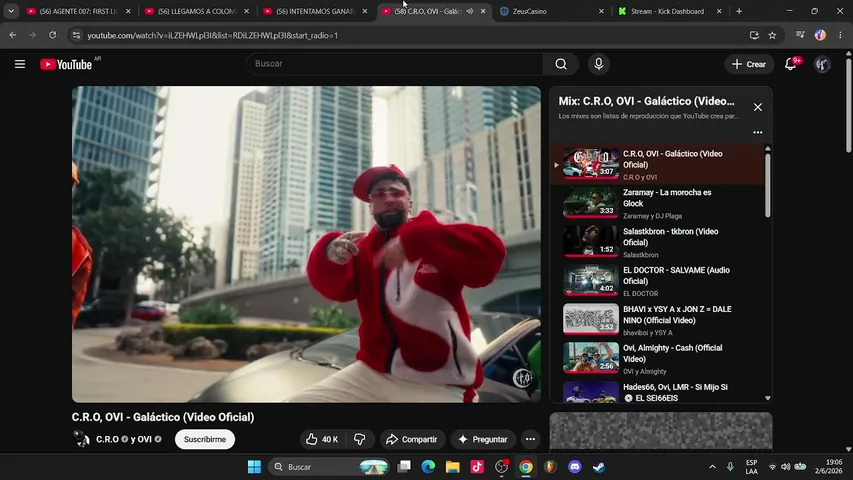Expand the tab search dropdown
This screenshot has height=480, width=853.
point(11,11)
